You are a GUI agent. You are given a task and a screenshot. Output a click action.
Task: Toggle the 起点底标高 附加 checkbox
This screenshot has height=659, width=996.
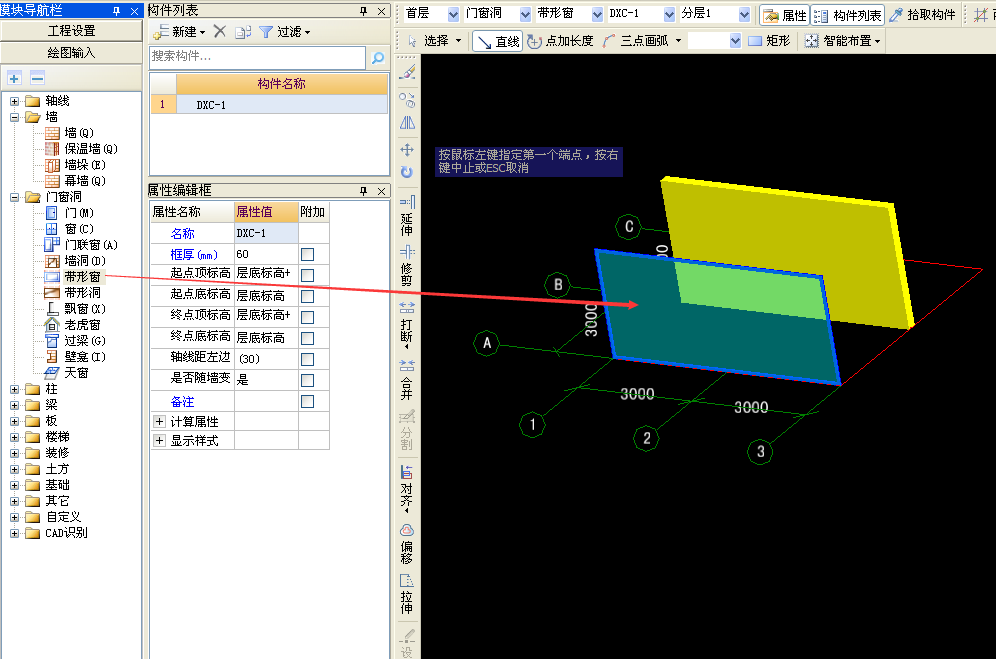click(307, 296)
